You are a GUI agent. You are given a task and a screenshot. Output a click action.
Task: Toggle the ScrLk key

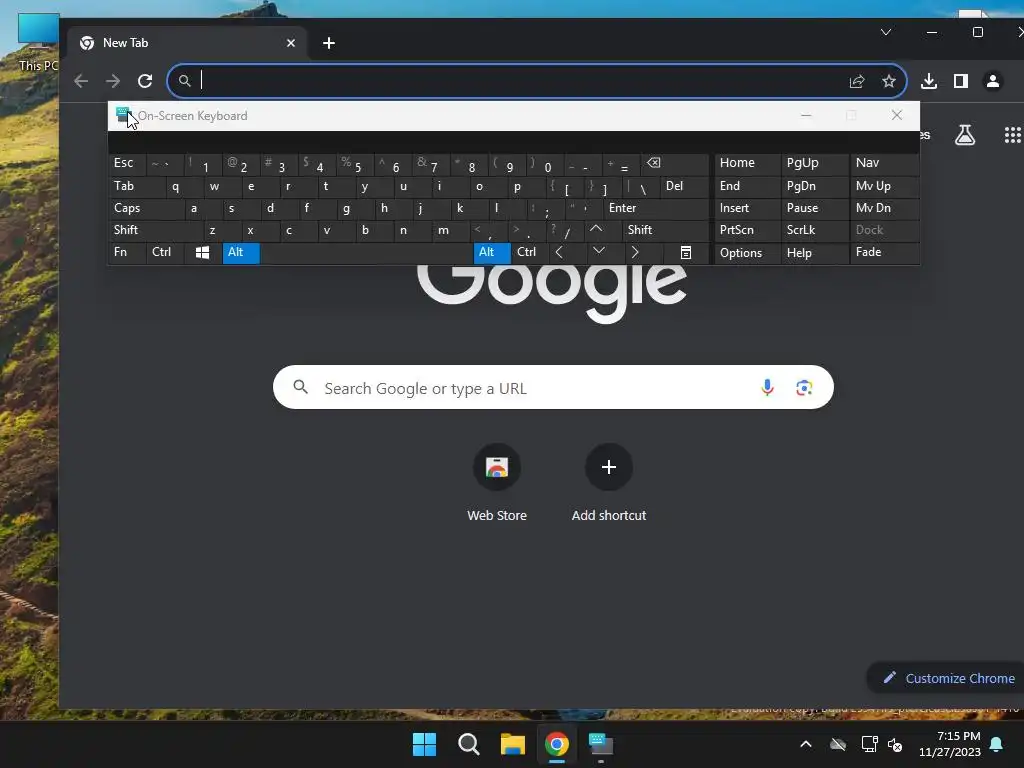(814, 230)
